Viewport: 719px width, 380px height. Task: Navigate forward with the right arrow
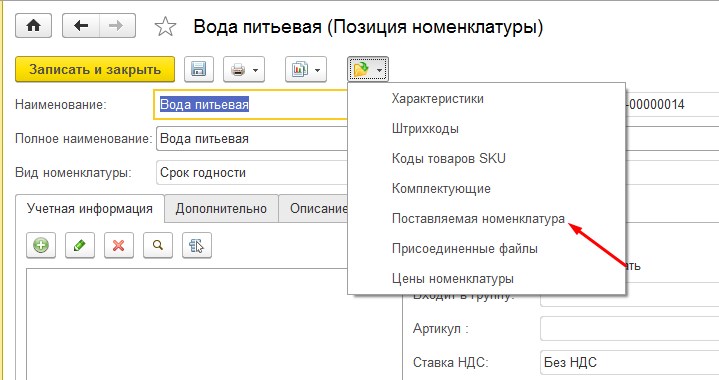[117, 26]
